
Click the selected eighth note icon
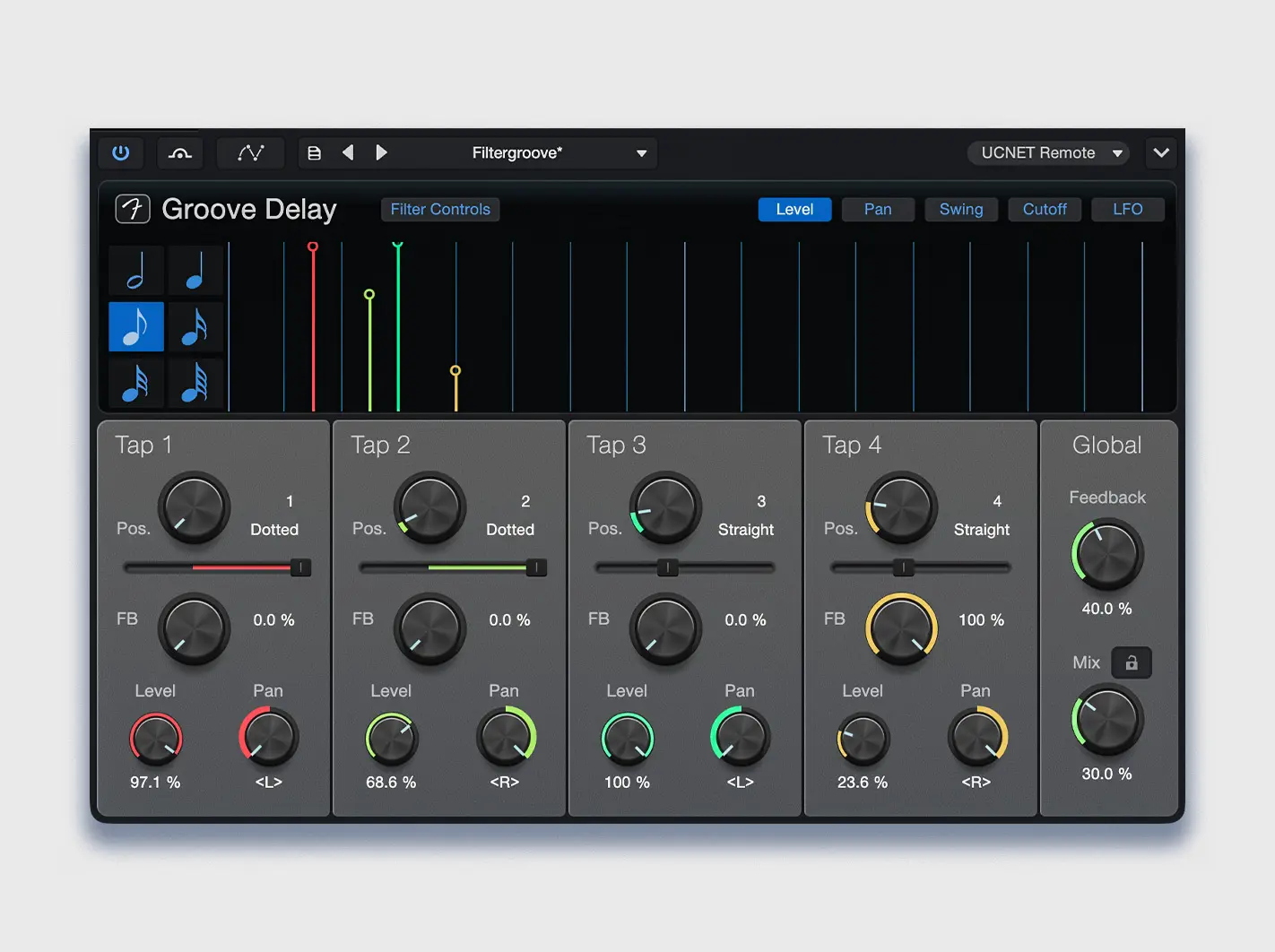[x=135, y=326]
